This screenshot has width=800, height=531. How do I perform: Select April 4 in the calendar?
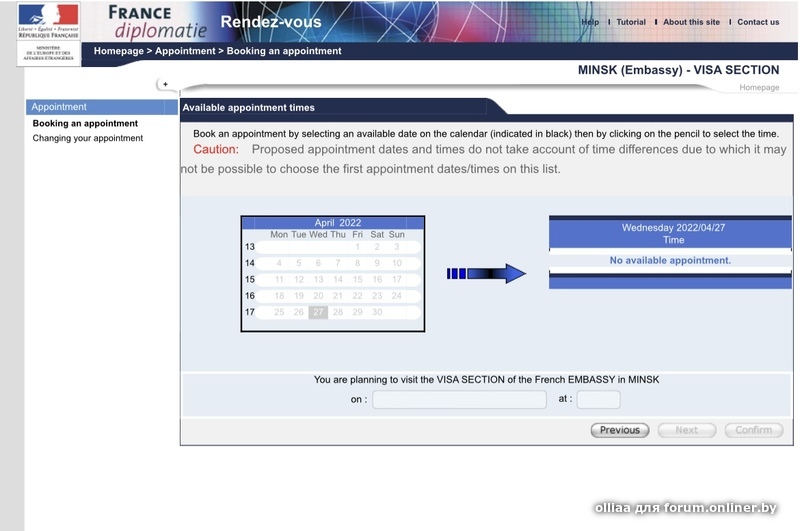point(279,263)
